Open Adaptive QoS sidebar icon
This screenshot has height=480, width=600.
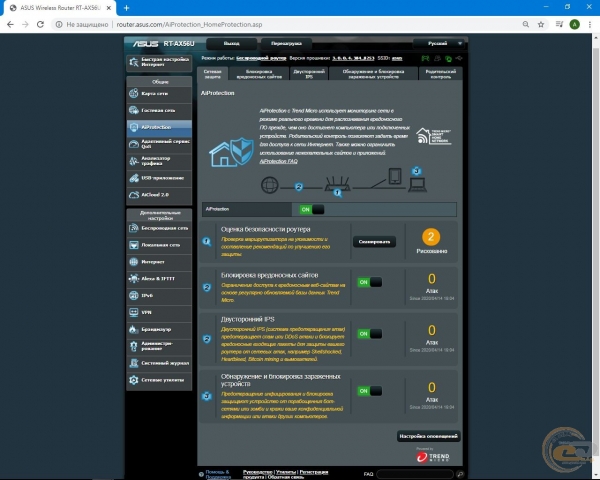(x=134, y=144)
